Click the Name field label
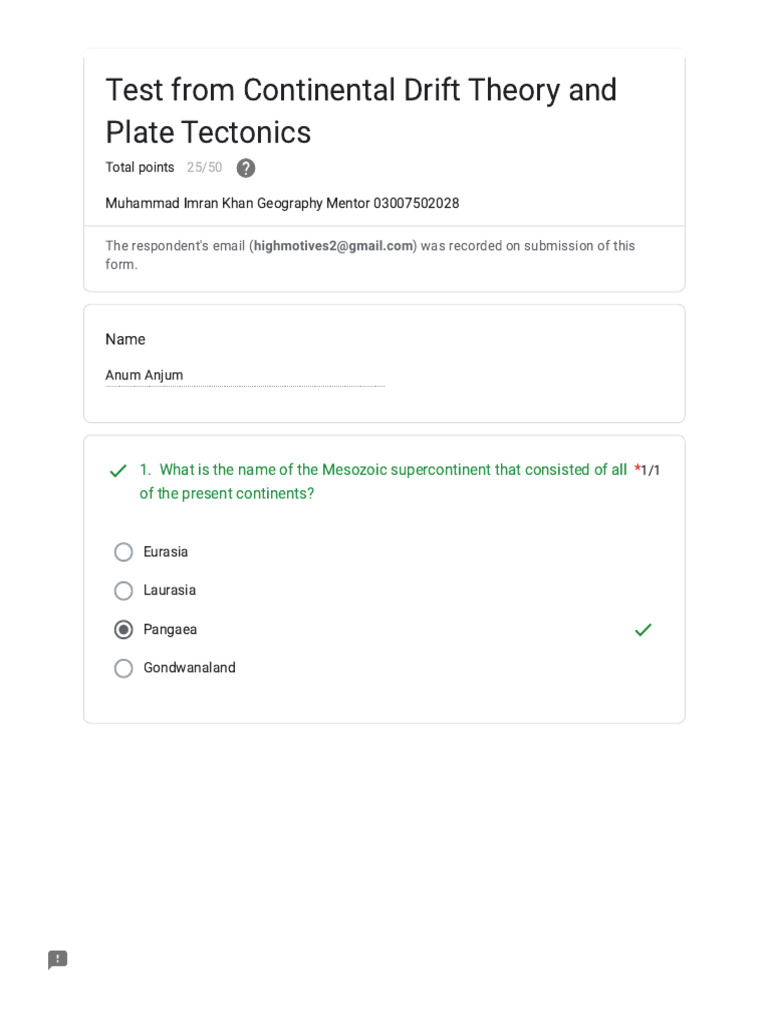The width and height of the screenshot is (768, 1024). tap(125, 340)
